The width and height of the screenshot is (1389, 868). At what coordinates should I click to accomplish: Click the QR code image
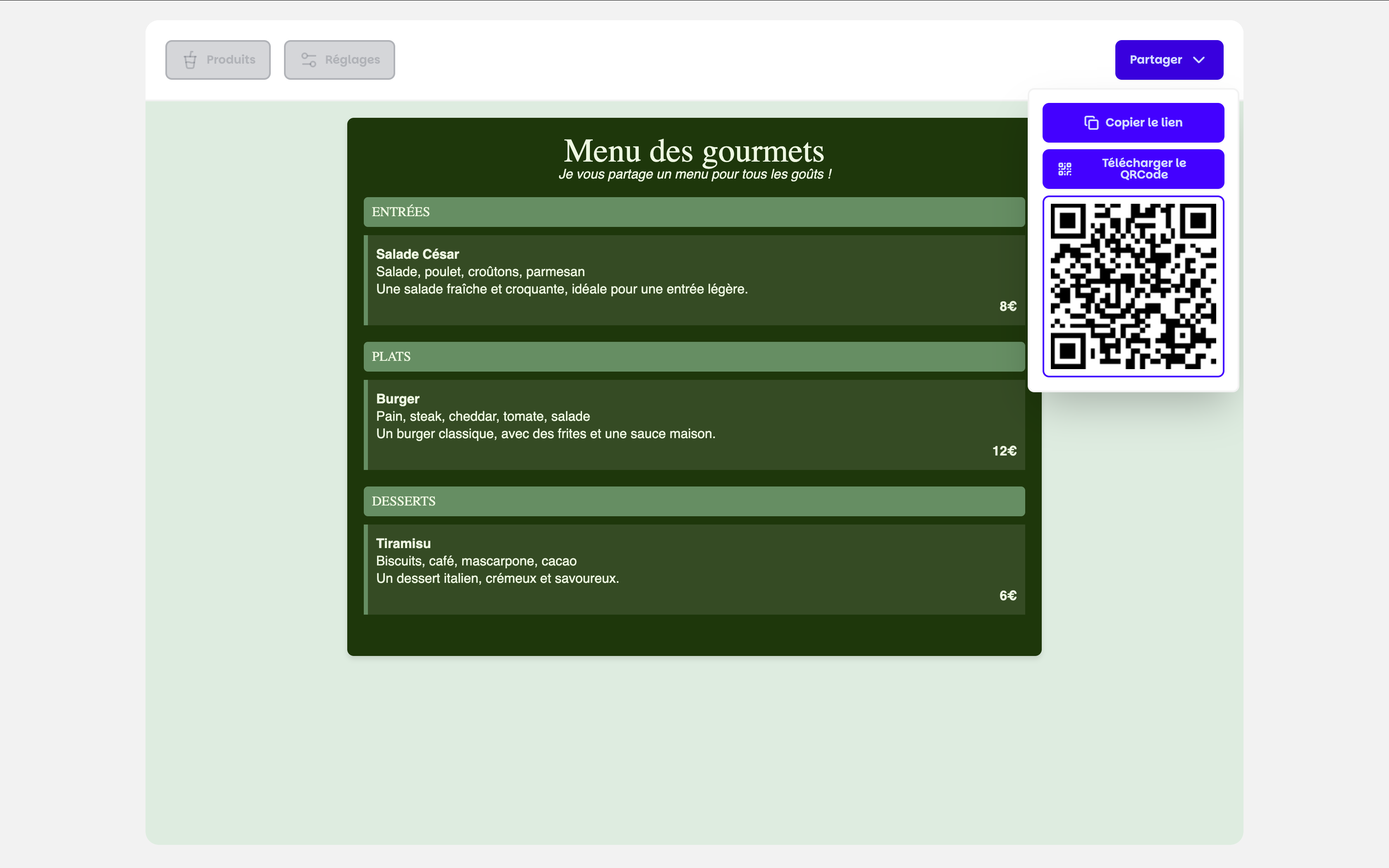1133,286
